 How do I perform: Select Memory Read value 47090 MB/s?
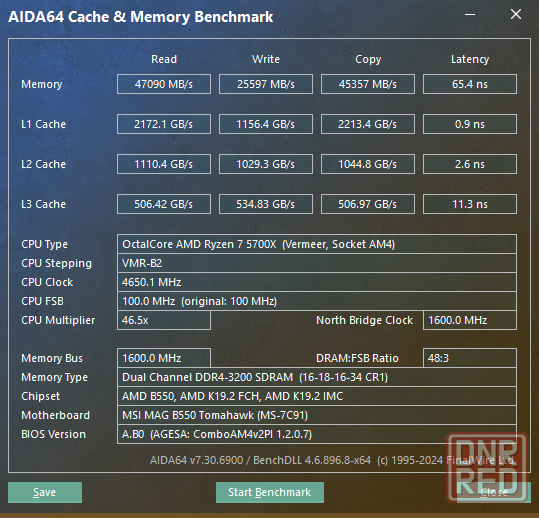[164, 84]
